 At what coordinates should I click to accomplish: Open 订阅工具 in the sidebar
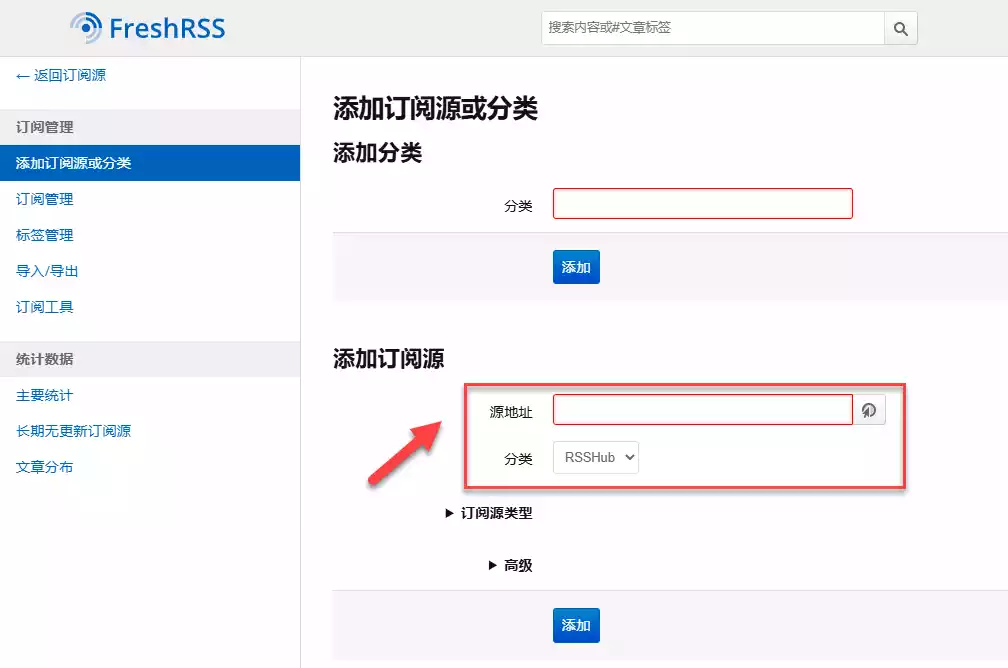click(43, 306)
